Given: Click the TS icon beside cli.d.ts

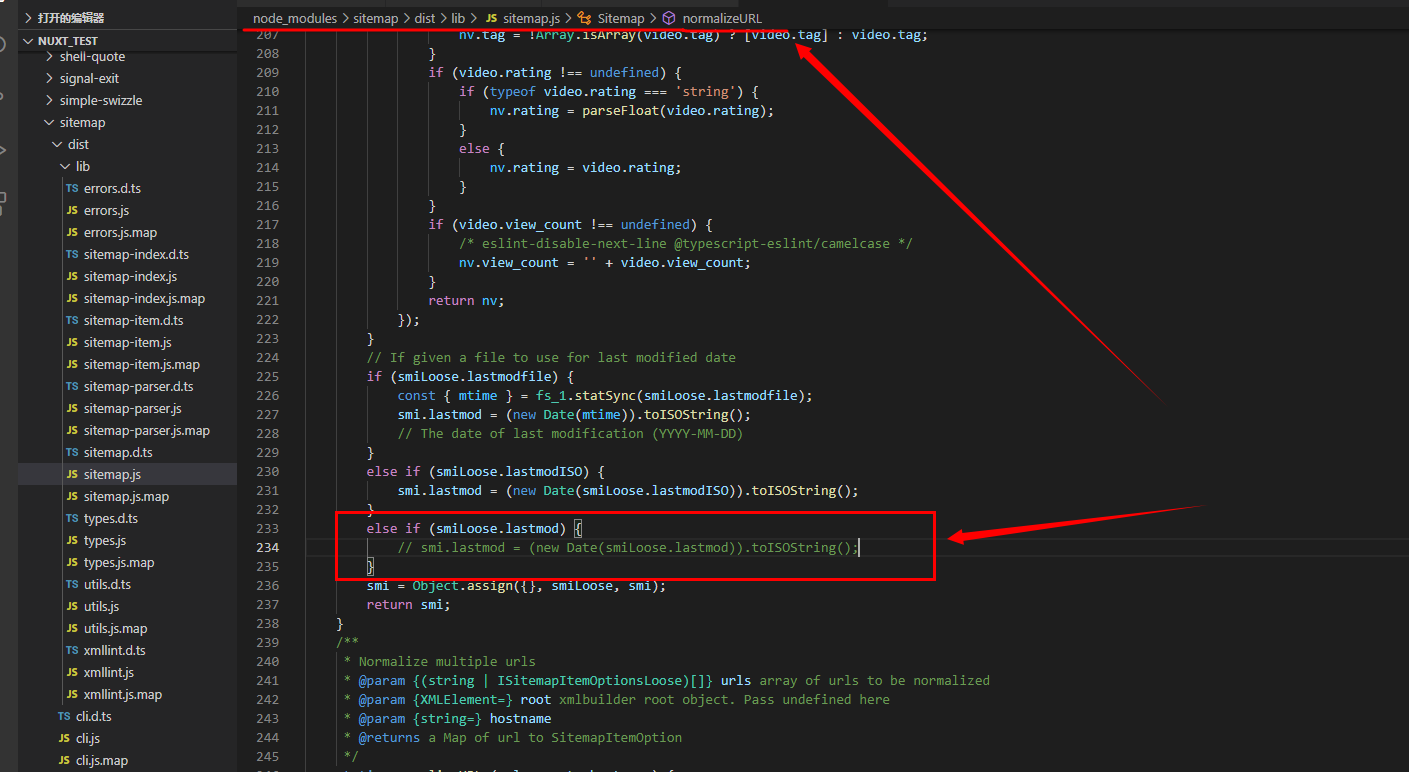Looking at the screenshot, I should pyautogui.click(x=64, y=717).
